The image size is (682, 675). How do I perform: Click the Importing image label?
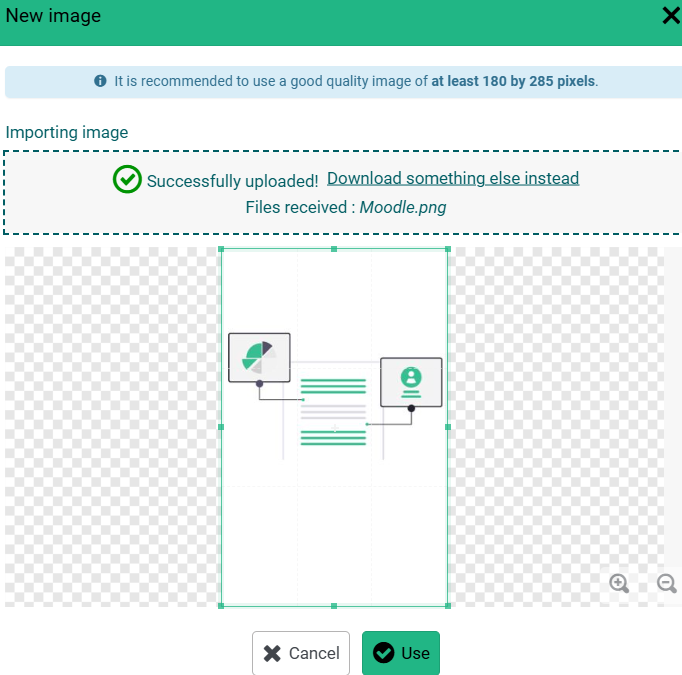[67, 132]
